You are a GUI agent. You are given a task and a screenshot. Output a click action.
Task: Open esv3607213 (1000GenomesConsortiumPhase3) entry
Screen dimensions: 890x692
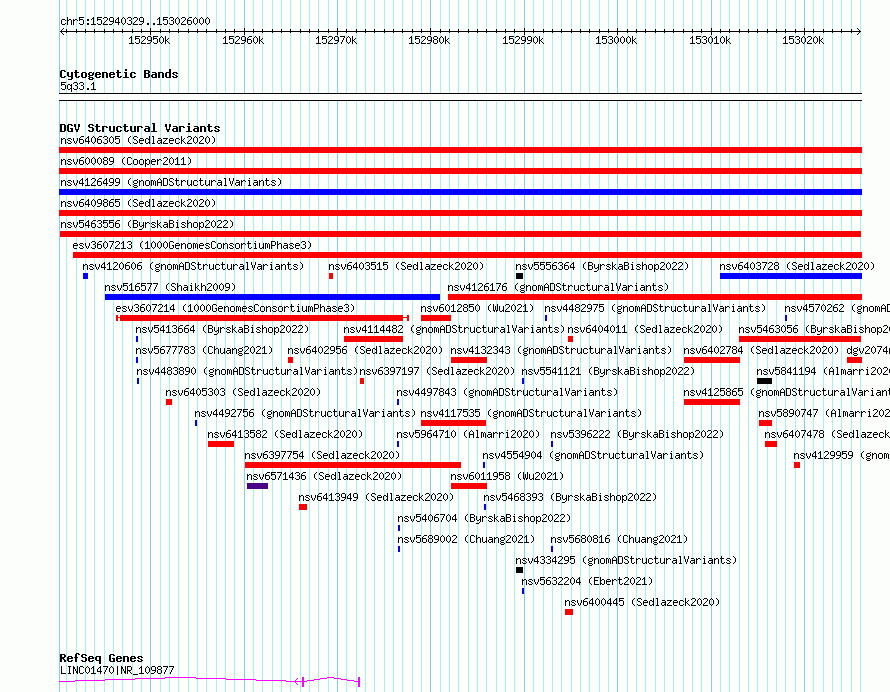tap(192, 245)
